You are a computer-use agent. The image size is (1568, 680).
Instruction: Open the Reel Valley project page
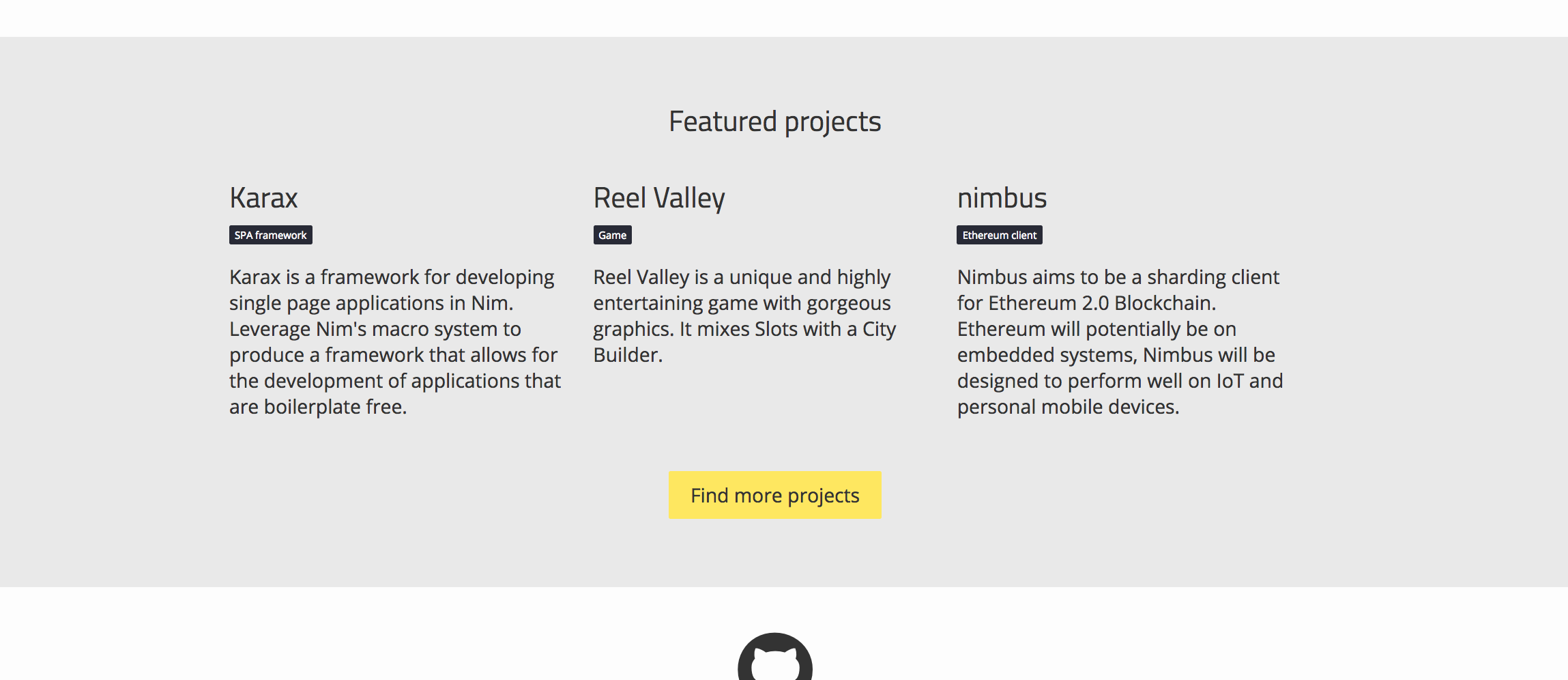(658, 198)
